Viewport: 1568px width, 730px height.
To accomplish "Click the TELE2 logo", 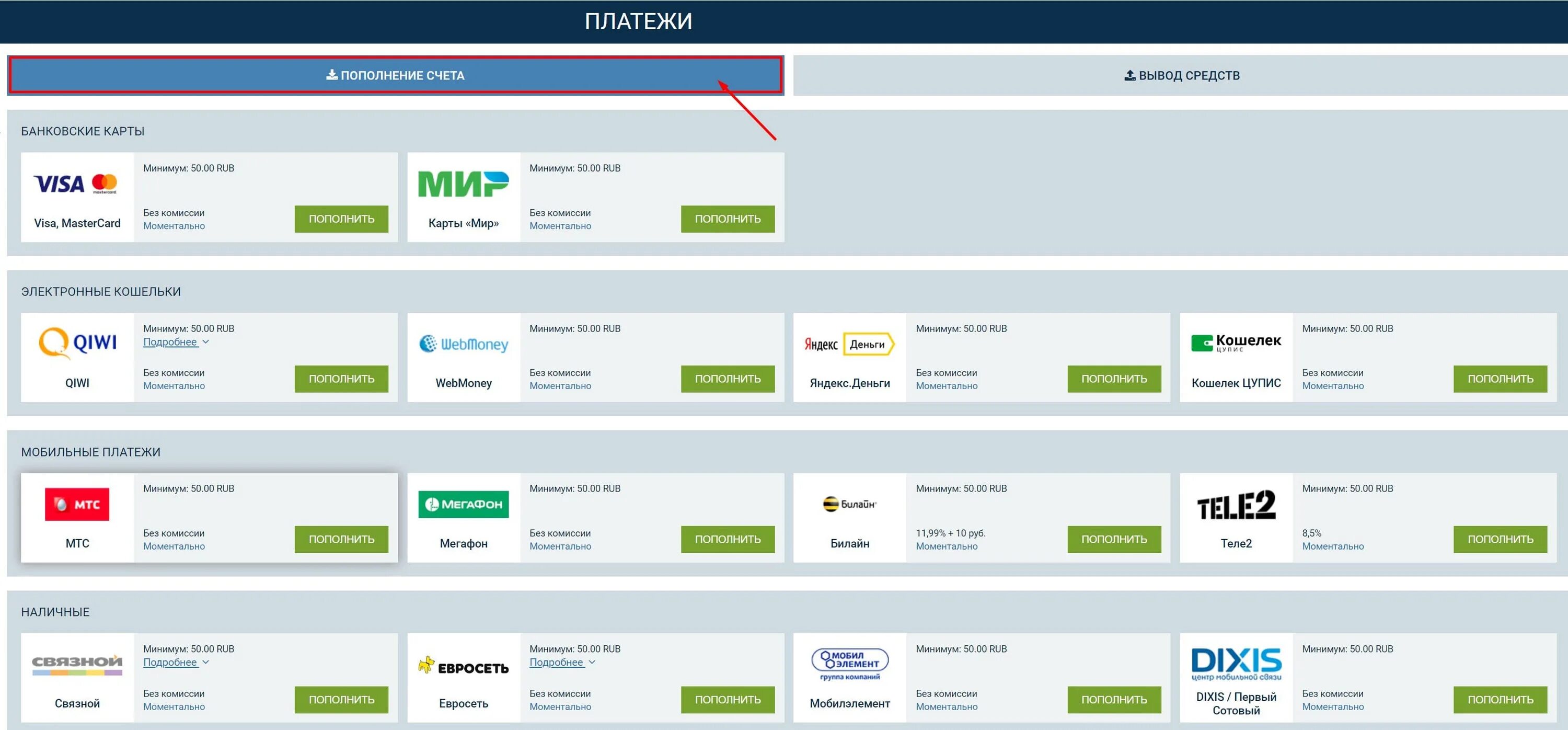I will (x=1236, y=505).
